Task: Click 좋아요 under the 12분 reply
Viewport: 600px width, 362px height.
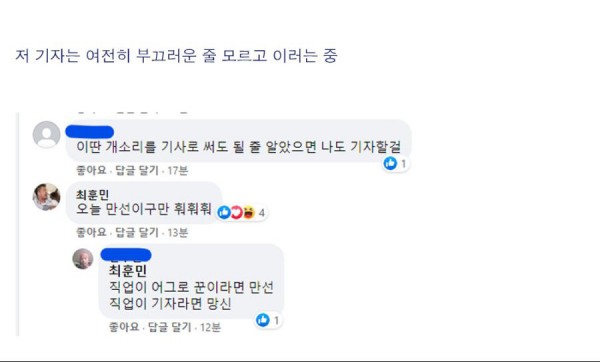Action: point(124,327)
